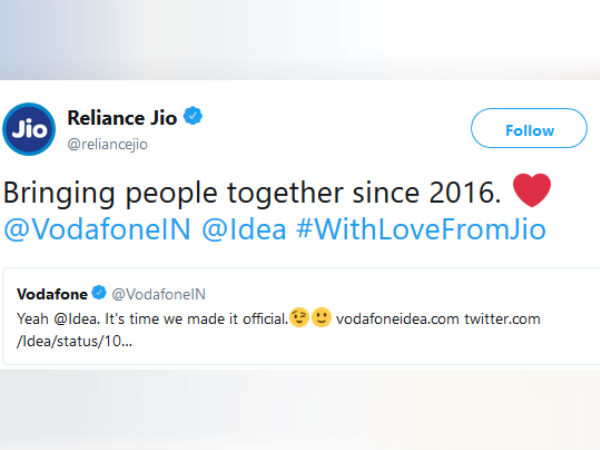The width and height of the screenshot is (600, 450).
Task: Click the verified badge beside Reliance Jio
Action: click(x=194, y=118)
